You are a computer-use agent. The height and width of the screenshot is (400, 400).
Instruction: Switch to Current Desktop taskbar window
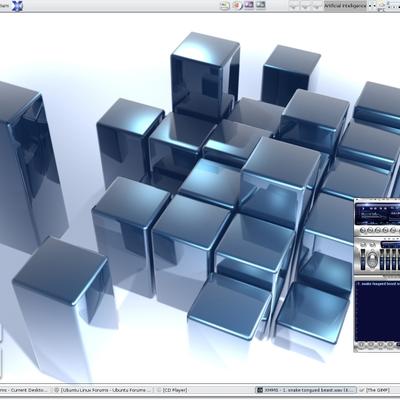[x=25, y=390]
